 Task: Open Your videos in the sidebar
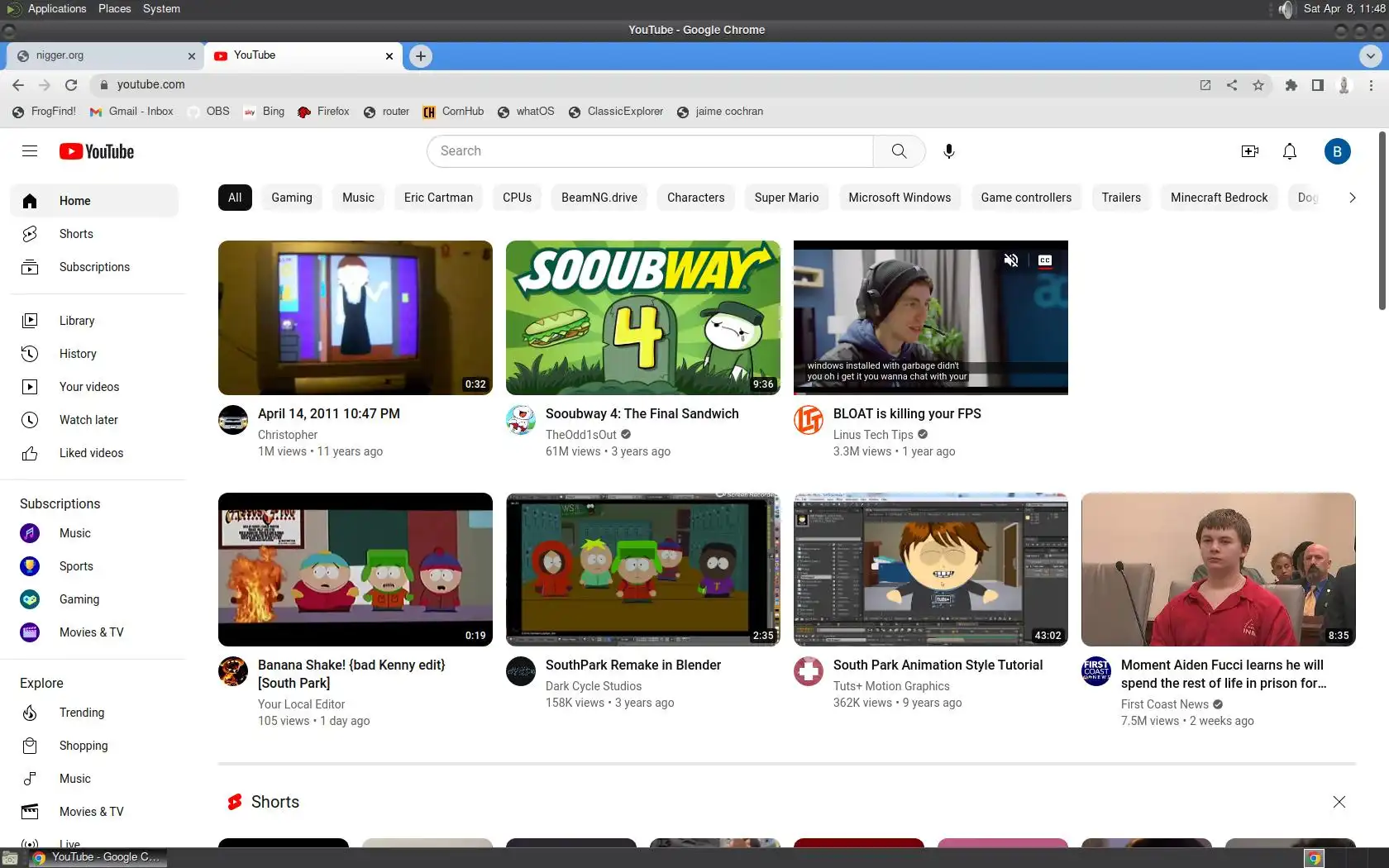(x=94, y=387)
